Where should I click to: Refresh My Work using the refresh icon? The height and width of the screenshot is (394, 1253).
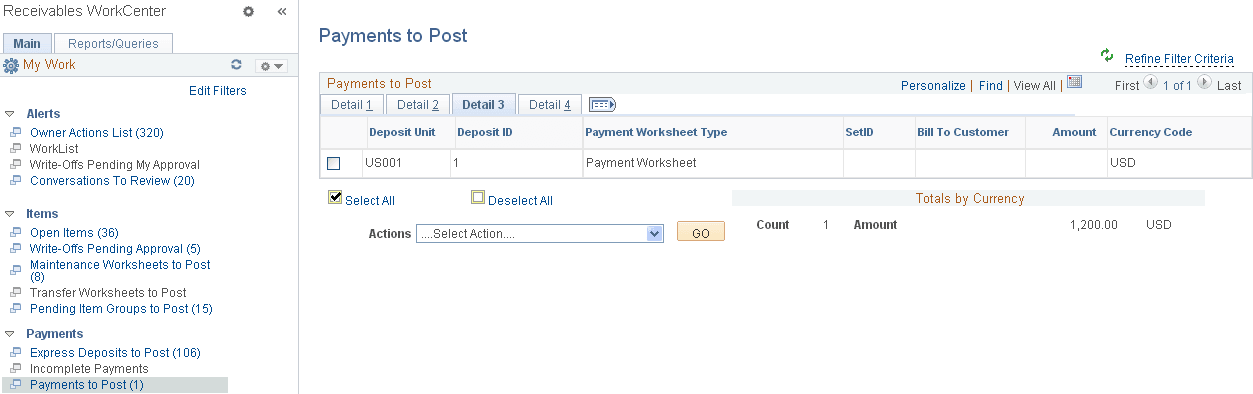236,65
